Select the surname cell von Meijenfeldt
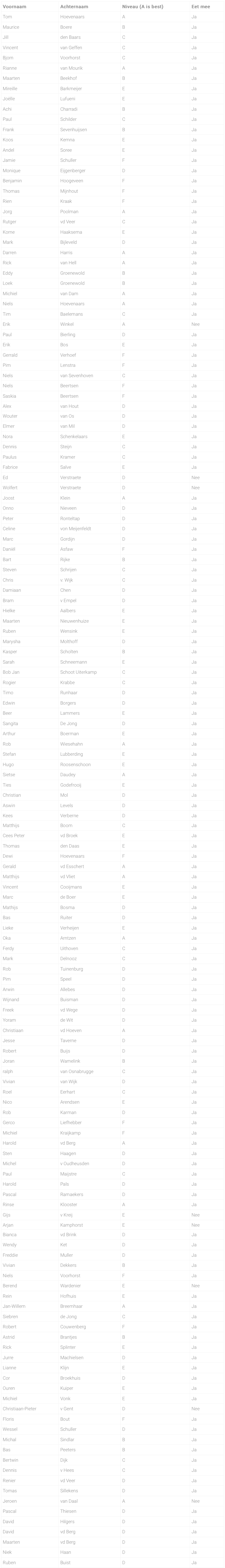 click(x=75, y=528)
